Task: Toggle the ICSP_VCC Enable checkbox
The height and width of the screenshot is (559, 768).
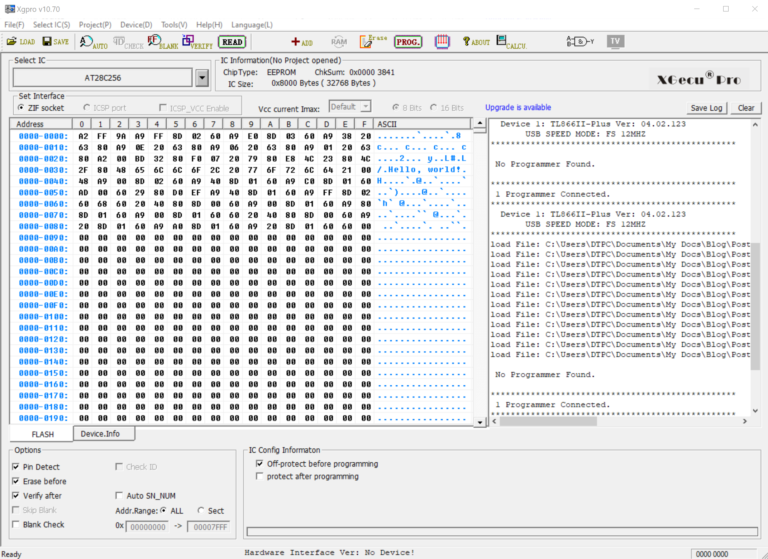Action: pos(163,107)
